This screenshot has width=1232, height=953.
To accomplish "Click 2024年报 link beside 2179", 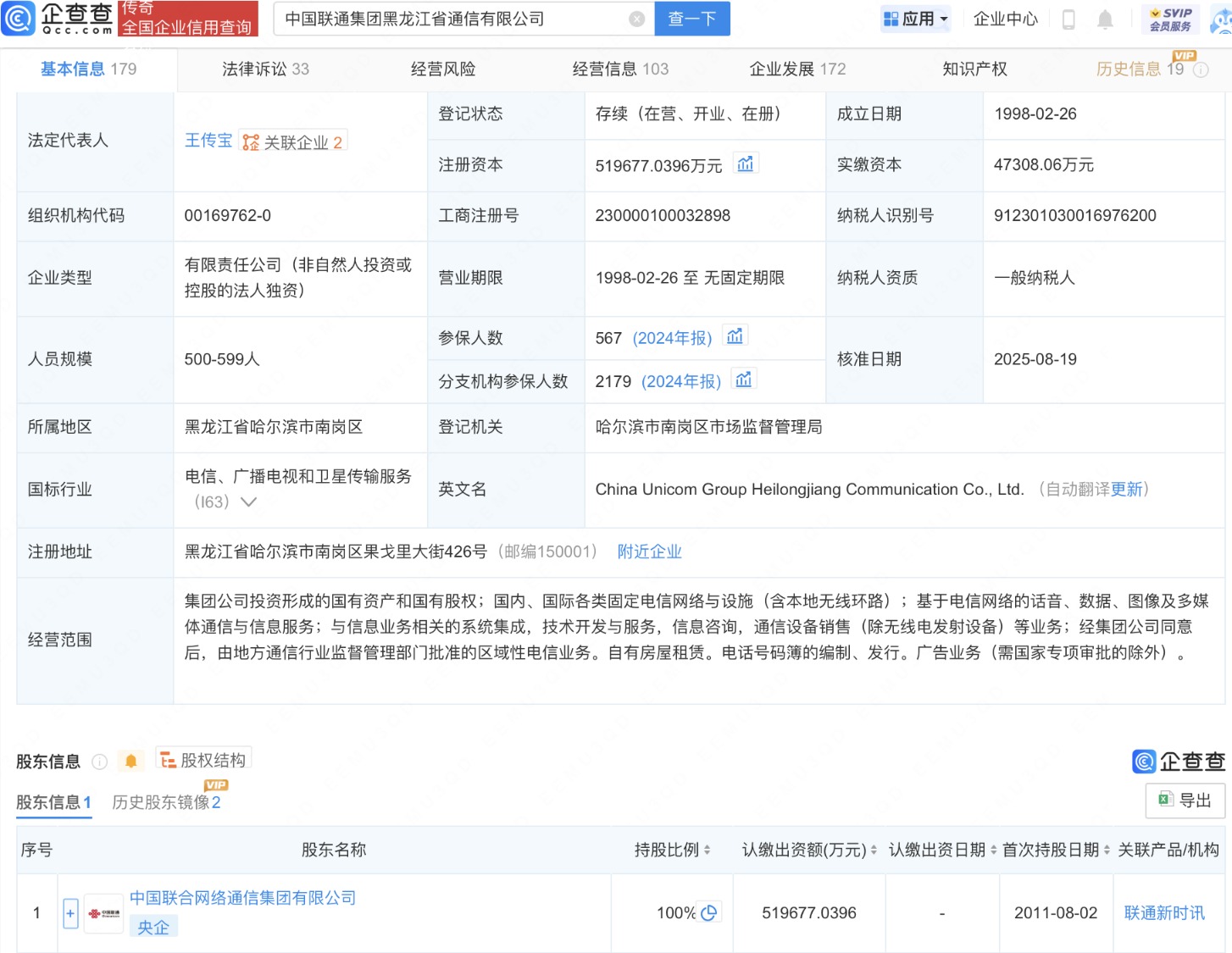I will [x=681, y=381].
